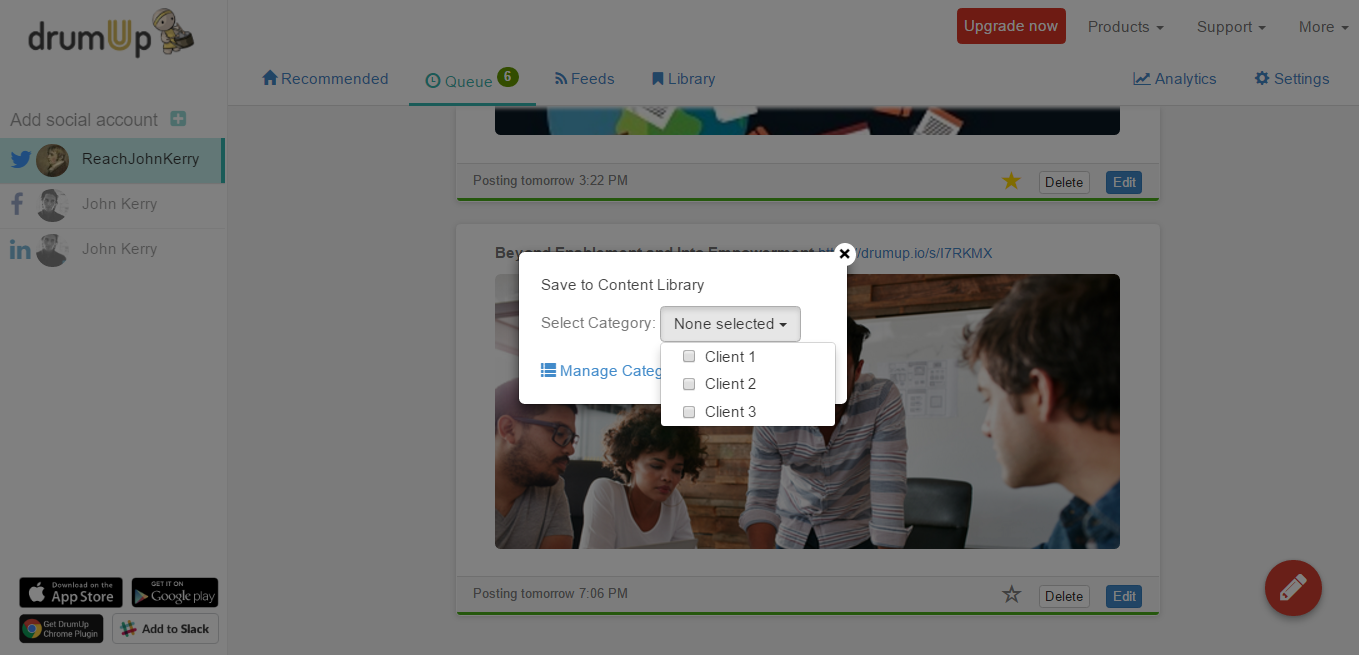This screenshot has width=1359, height=655.
Task: Check the Client 2 category
Action: point(689,384)
